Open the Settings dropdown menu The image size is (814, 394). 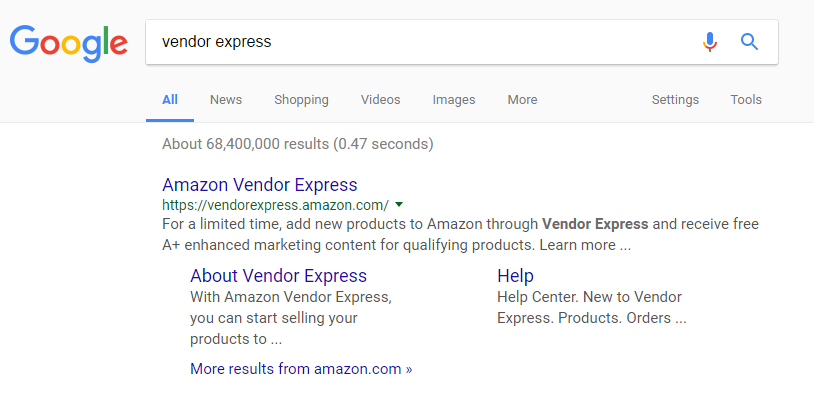pos(675,100)
